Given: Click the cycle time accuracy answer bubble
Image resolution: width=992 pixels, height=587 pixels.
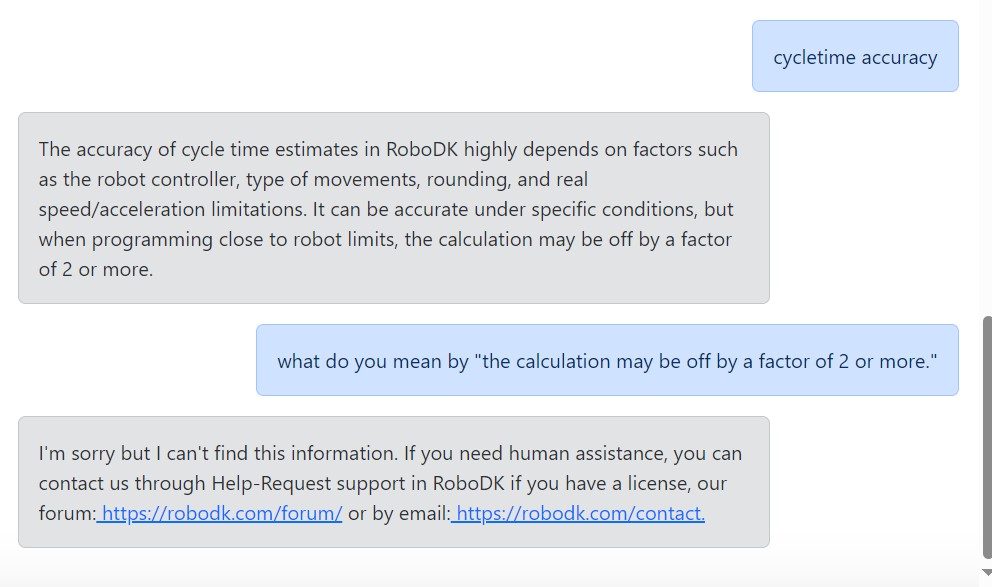Looking at the screenshot, I should (x=393, y=208).
